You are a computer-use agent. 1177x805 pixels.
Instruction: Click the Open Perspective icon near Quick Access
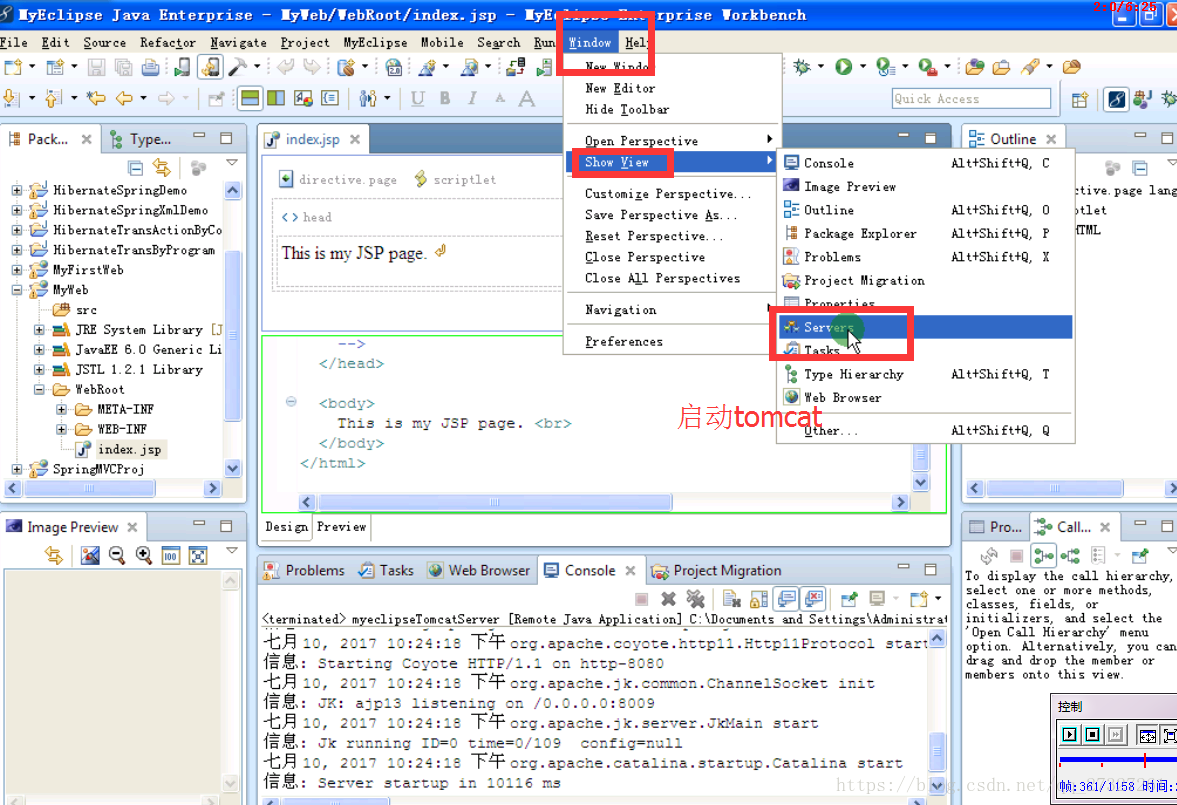(x=1079, y=99)
